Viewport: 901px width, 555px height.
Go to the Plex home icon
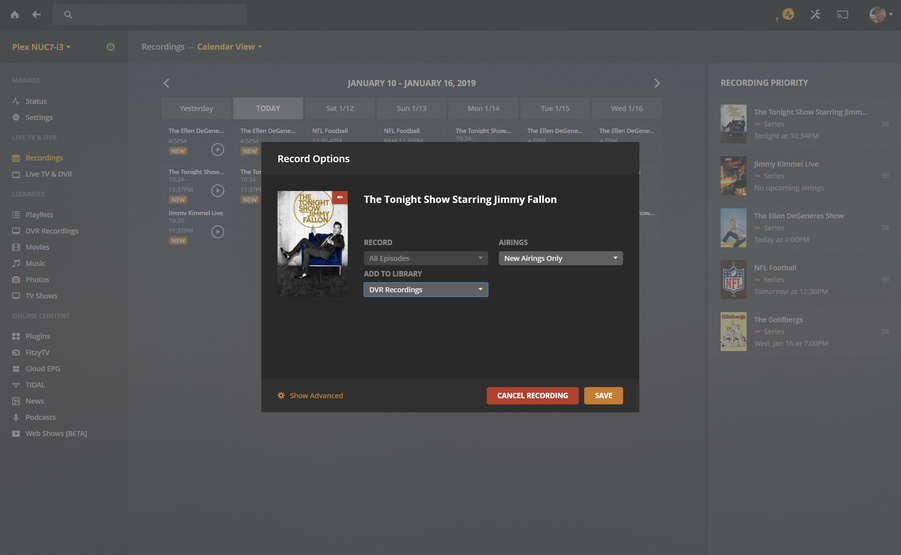(15, 14)
